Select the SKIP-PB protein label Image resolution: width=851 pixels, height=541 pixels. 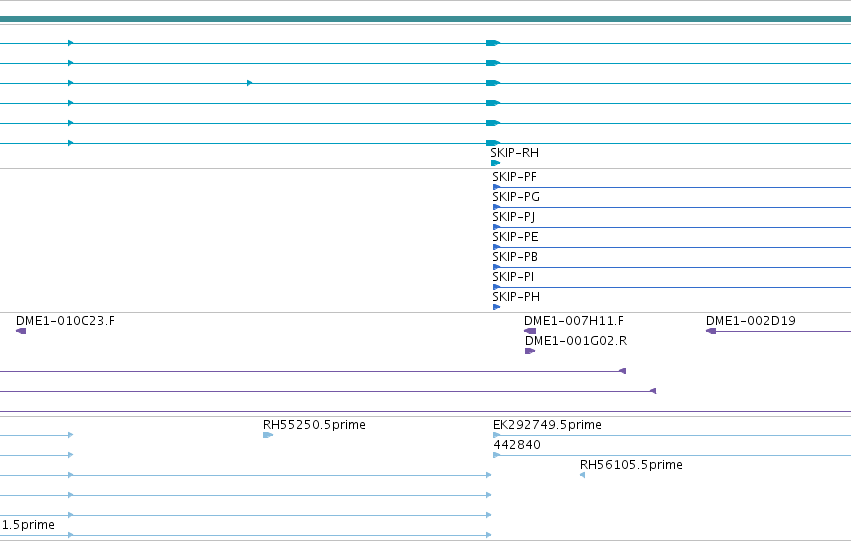point(515,257)
